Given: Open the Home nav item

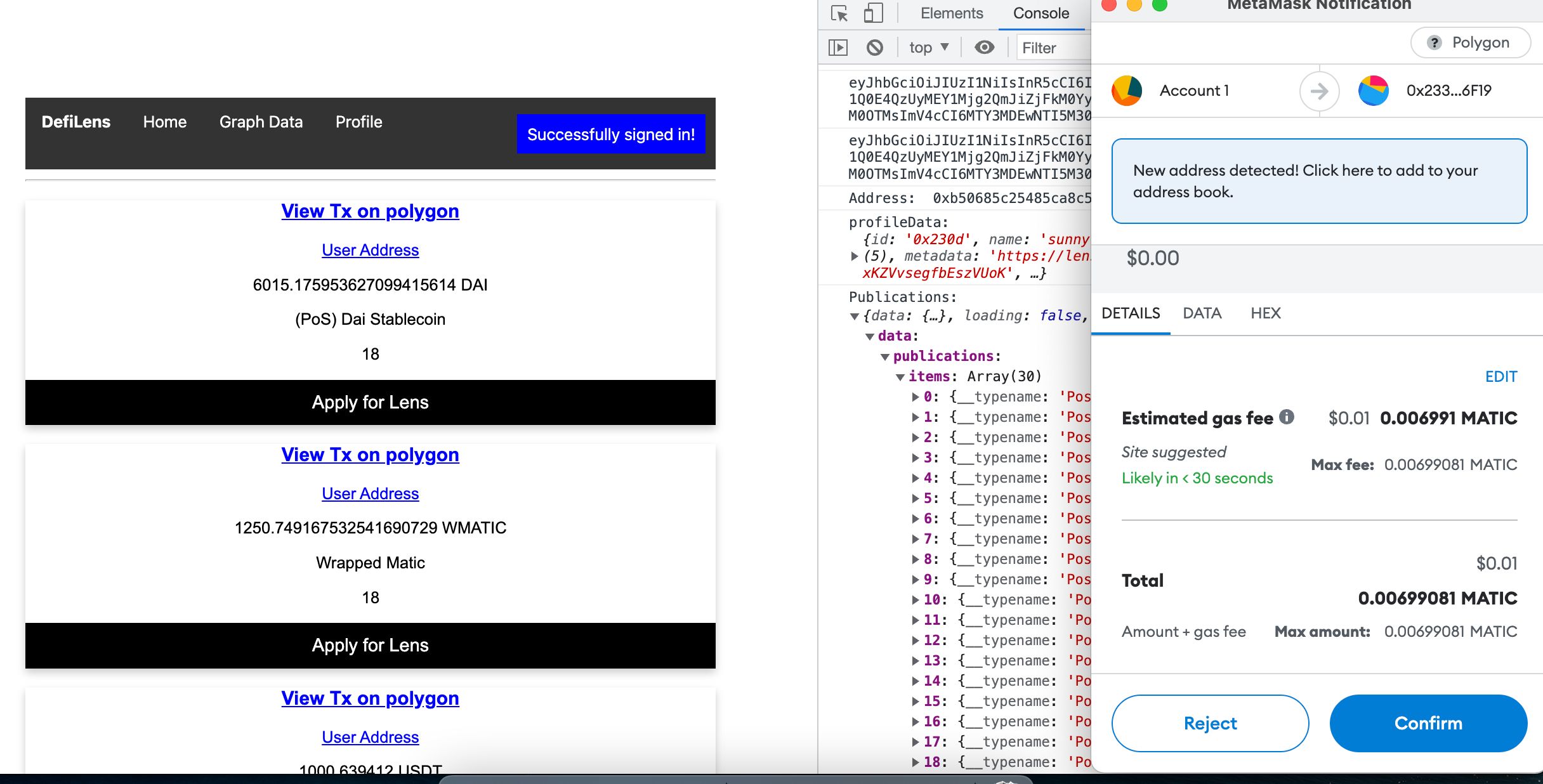Looking at the screenshot, I should (x=165, y=122).
